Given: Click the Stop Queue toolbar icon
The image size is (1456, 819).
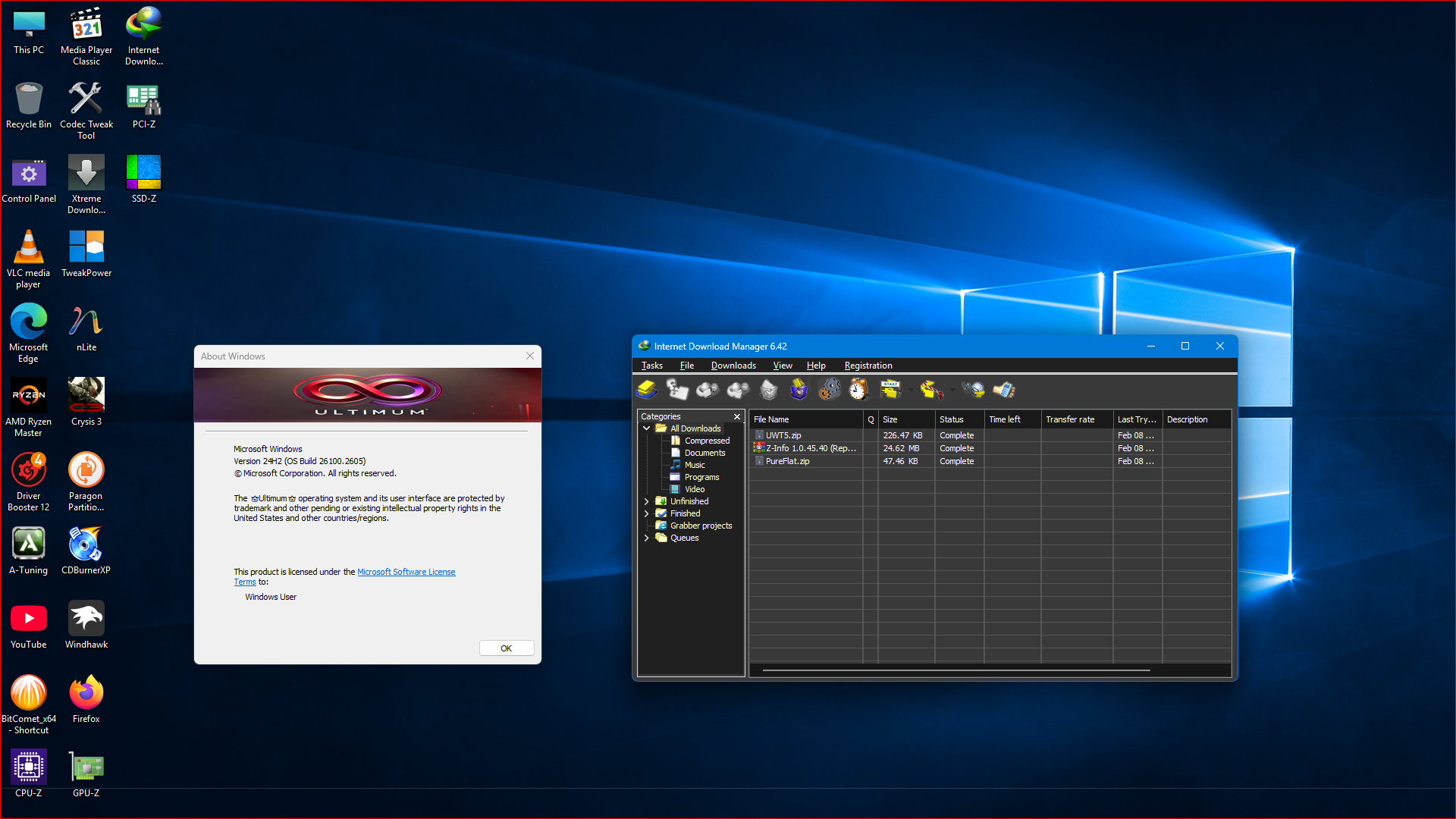Looking at the screenshot, I should (x=931, y=390).
